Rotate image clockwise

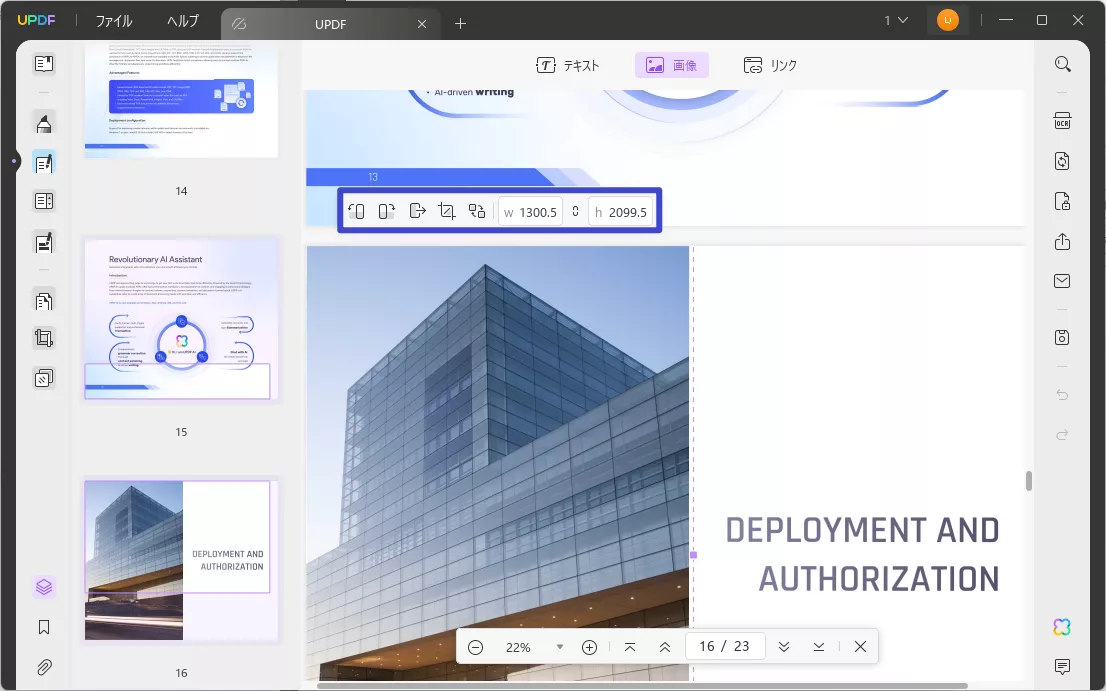(387, 211)
